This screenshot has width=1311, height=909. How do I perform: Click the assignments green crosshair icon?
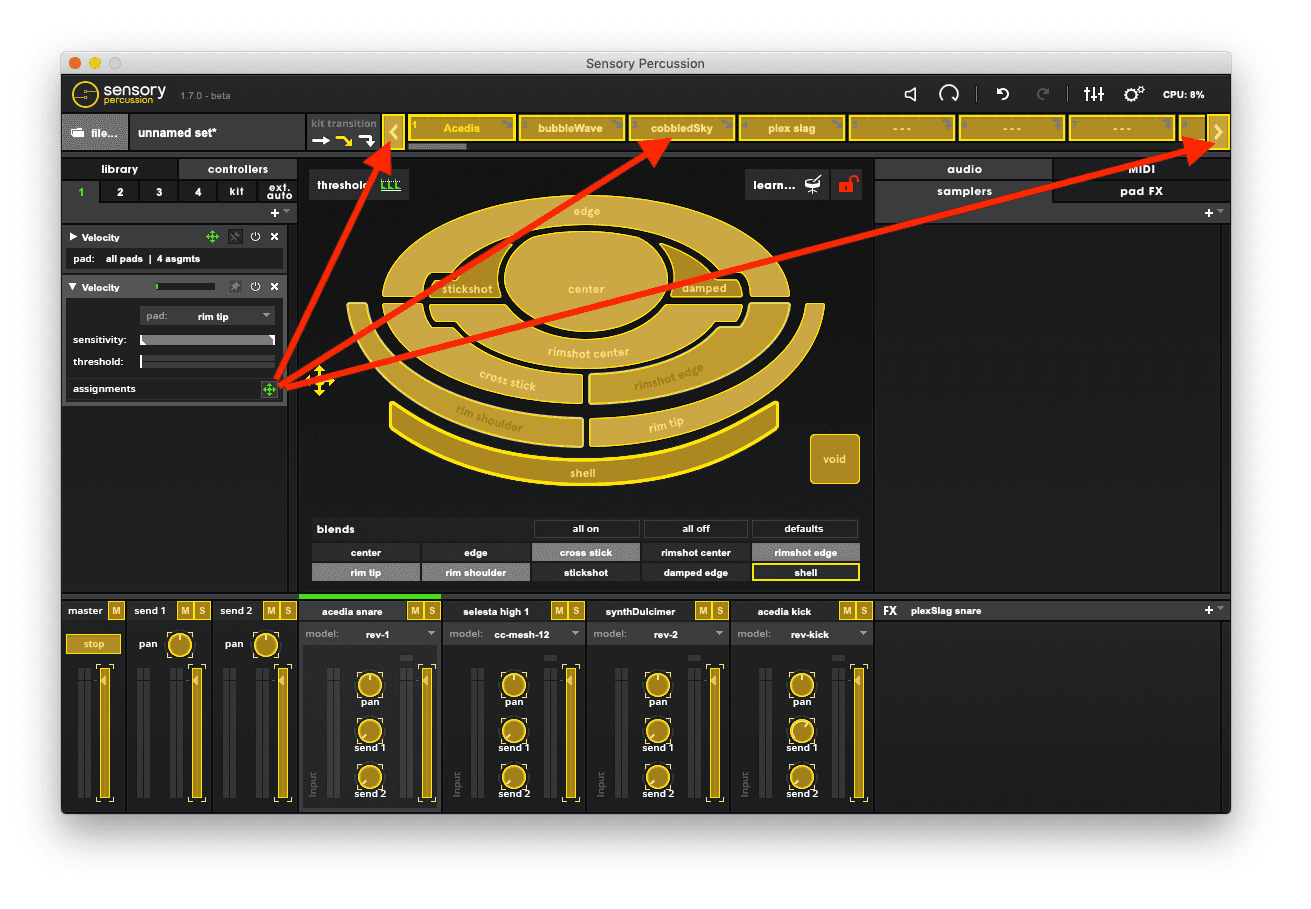pyautogui.click(x=269, y=389)
